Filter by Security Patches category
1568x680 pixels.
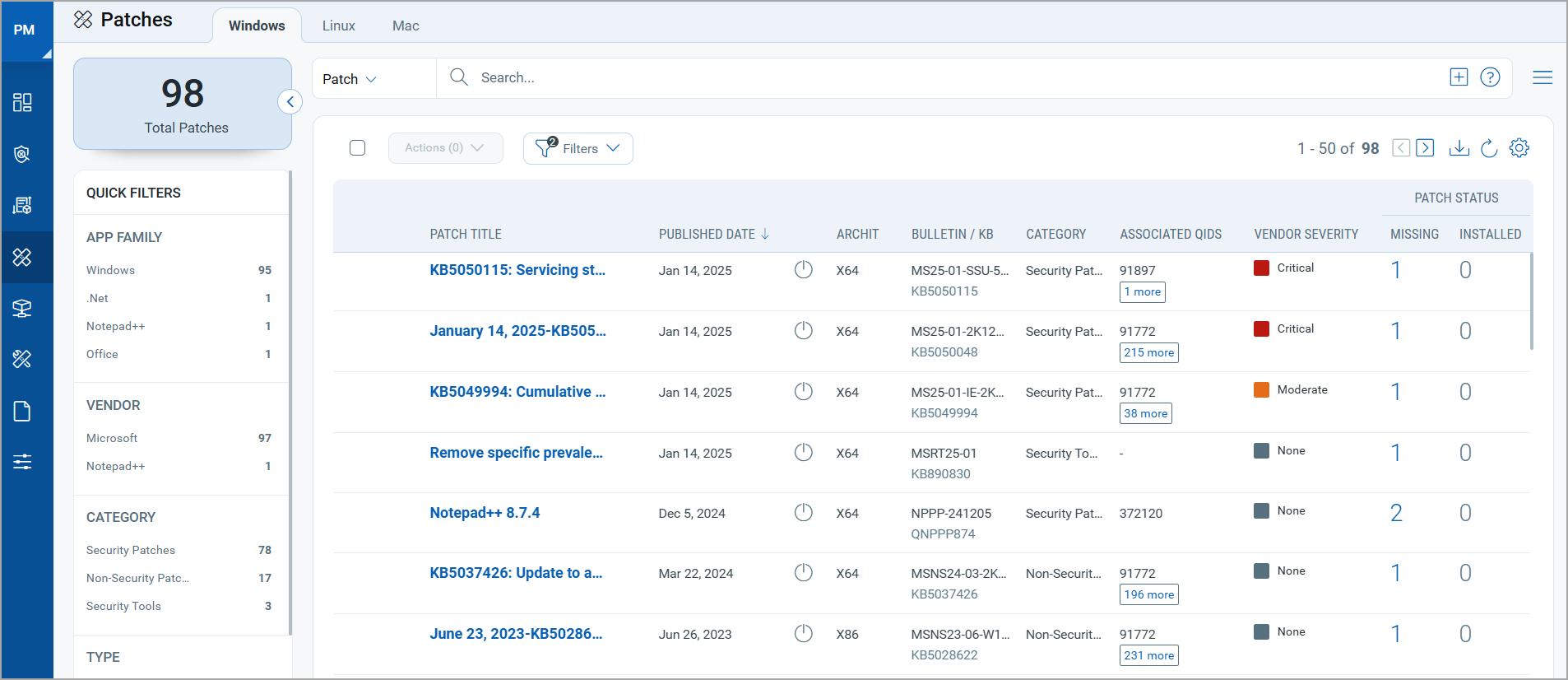[x=131, y=550]
